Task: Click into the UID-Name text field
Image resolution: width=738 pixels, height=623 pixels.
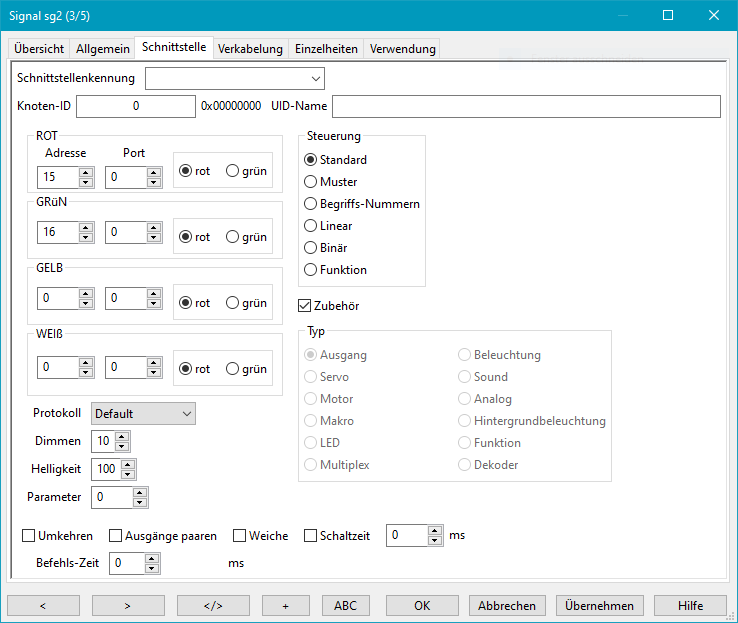Action: point(526,106)
